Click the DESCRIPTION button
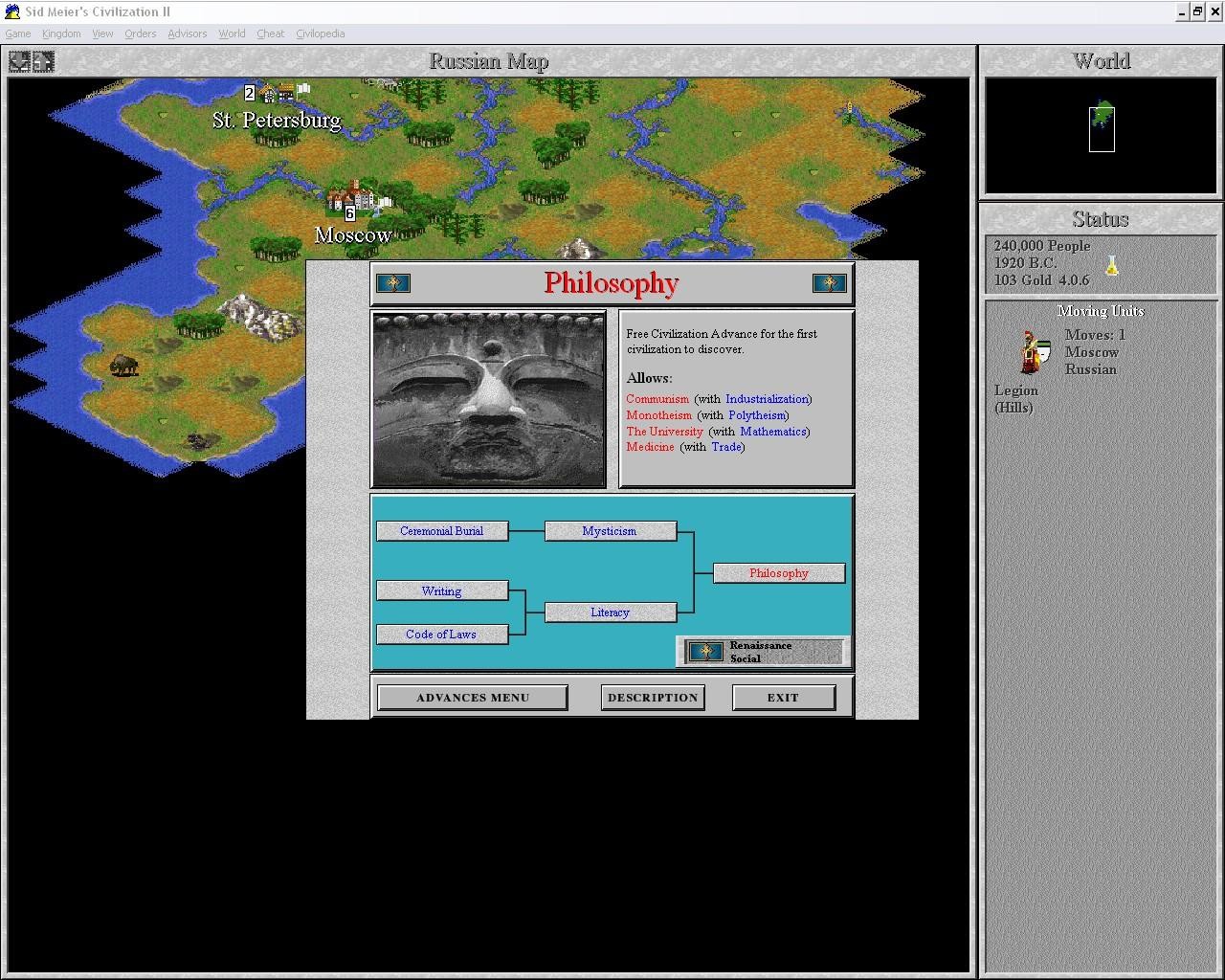Screen dimensions: 1225x980 653,698
